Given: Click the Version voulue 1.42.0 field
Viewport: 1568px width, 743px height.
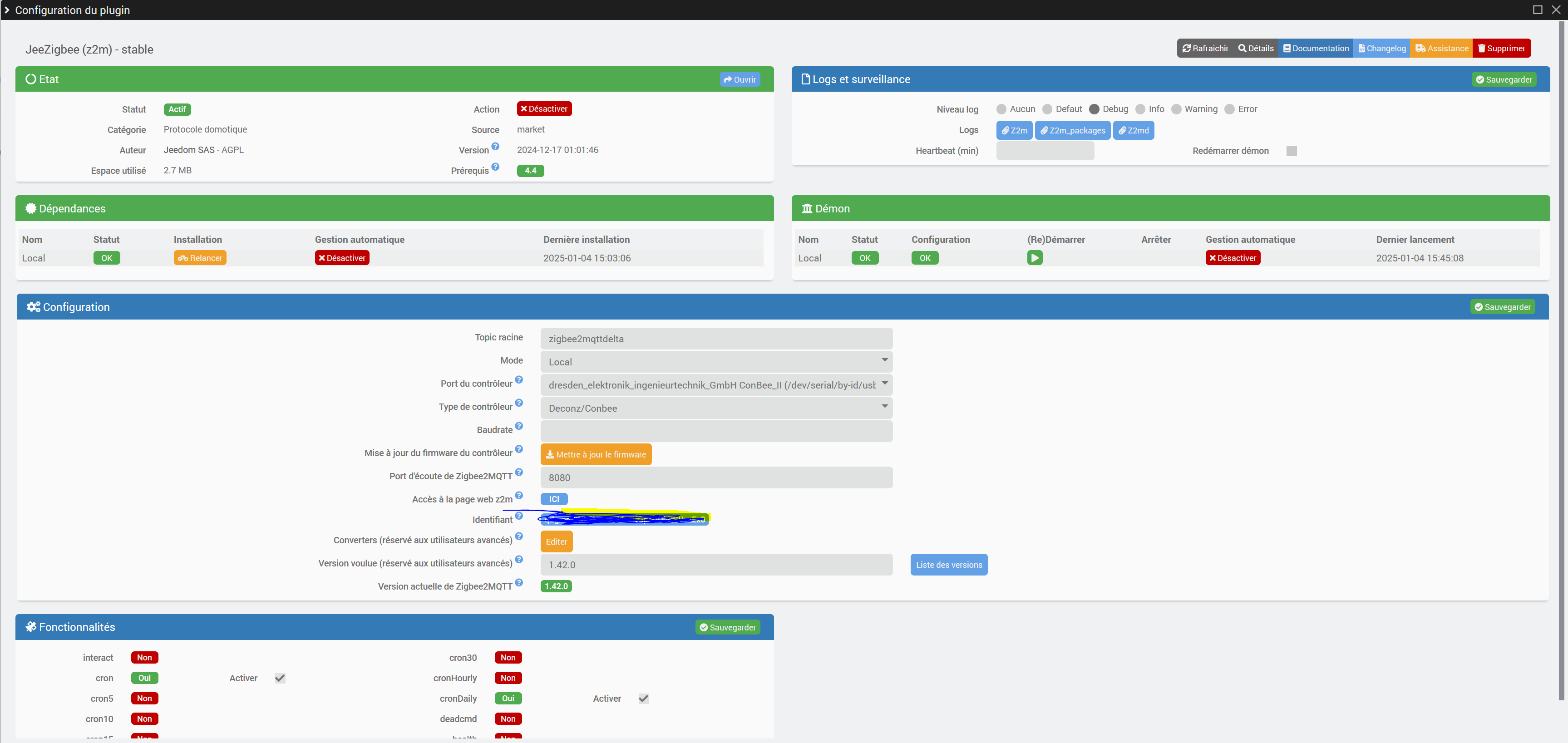Looking at the screenshot, I should click(x=716, y=565).
